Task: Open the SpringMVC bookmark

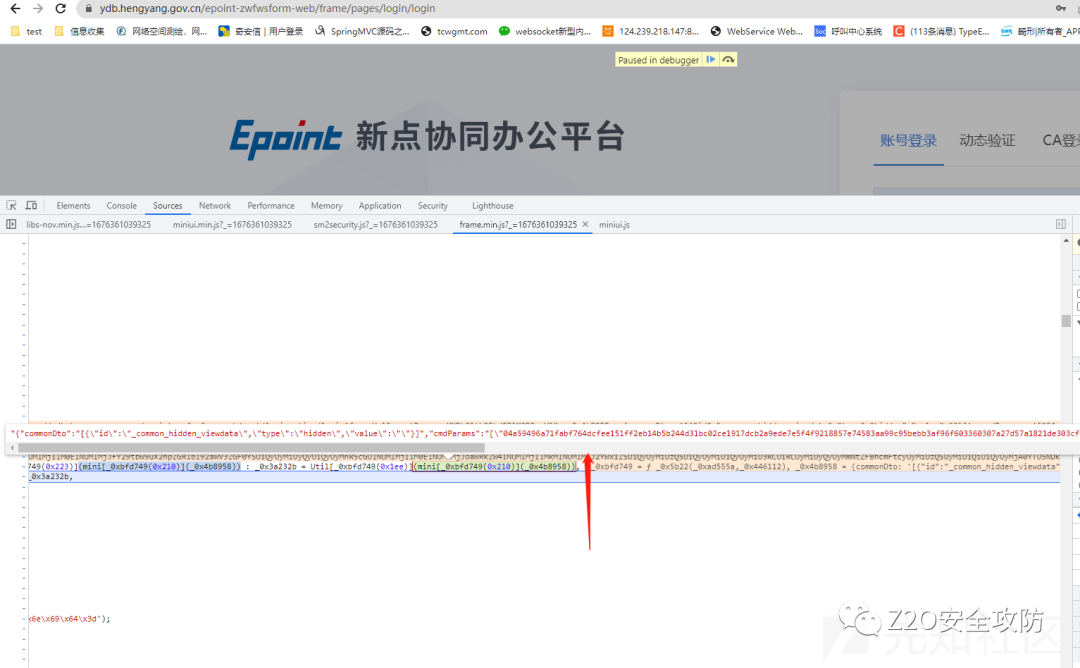Action: [362, 31]
